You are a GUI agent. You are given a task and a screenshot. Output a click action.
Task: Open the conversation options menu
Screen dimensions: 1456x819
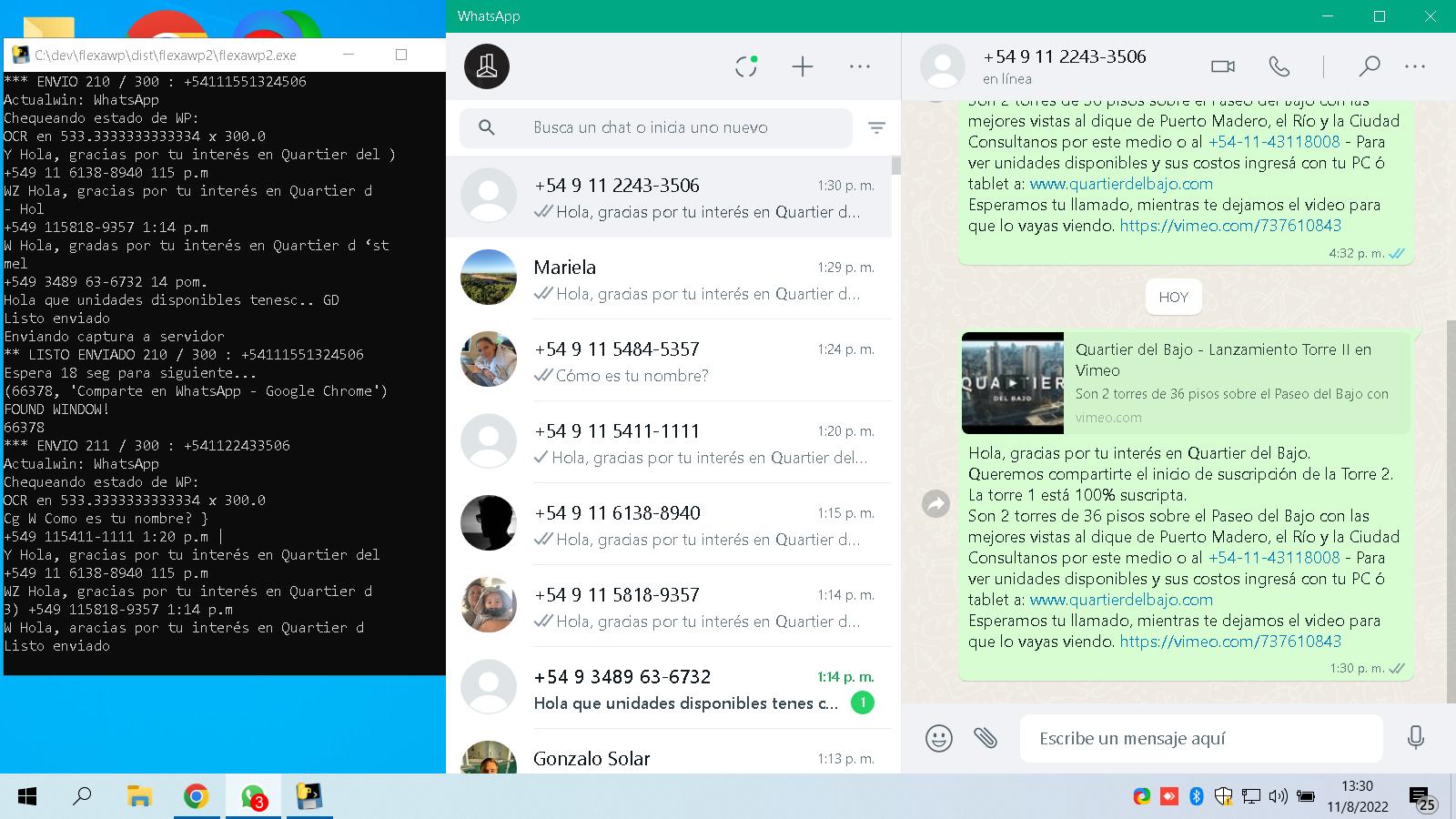click(1415, 66)
